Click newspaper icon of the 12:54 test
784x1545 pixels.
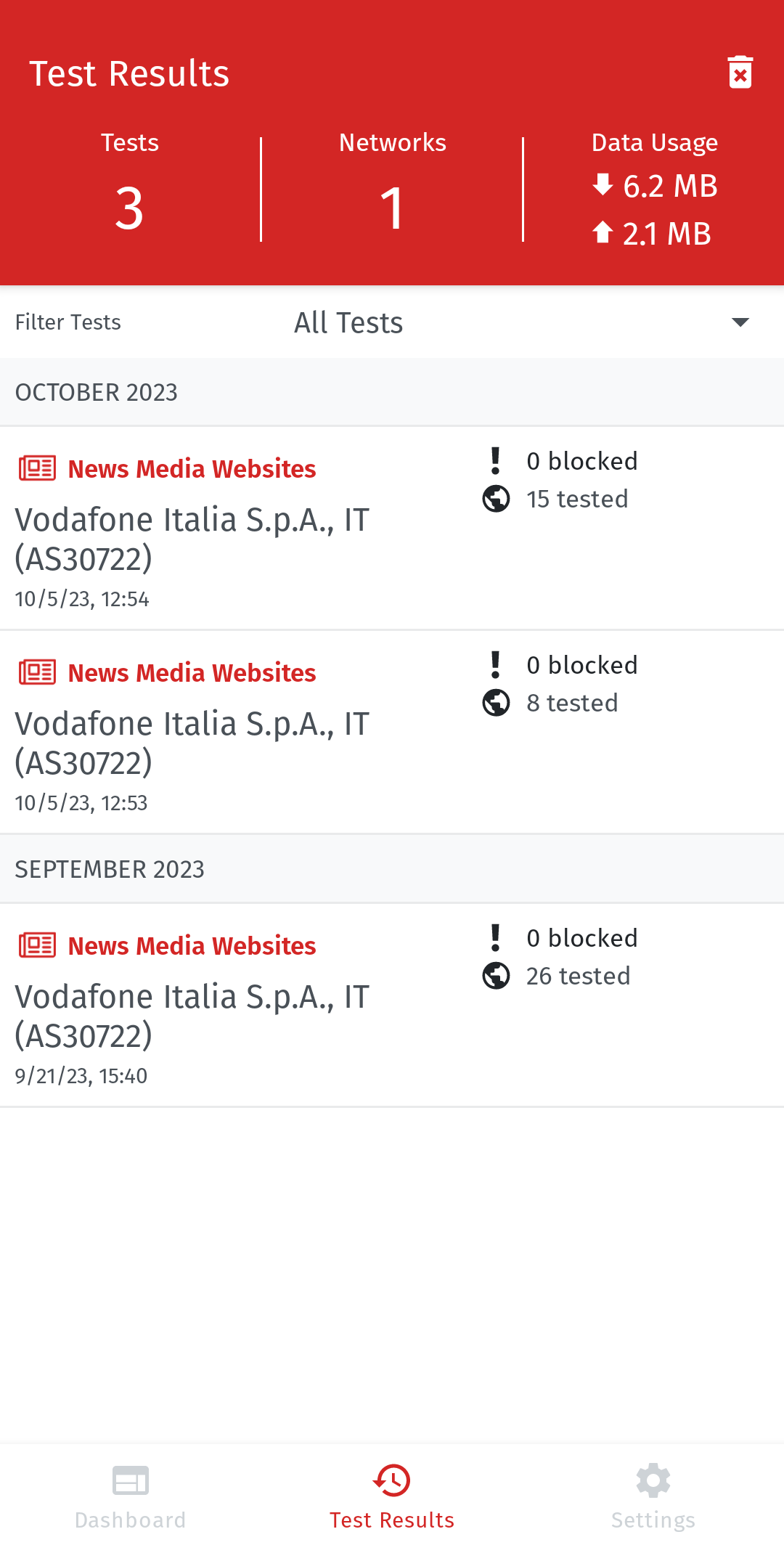37,468
